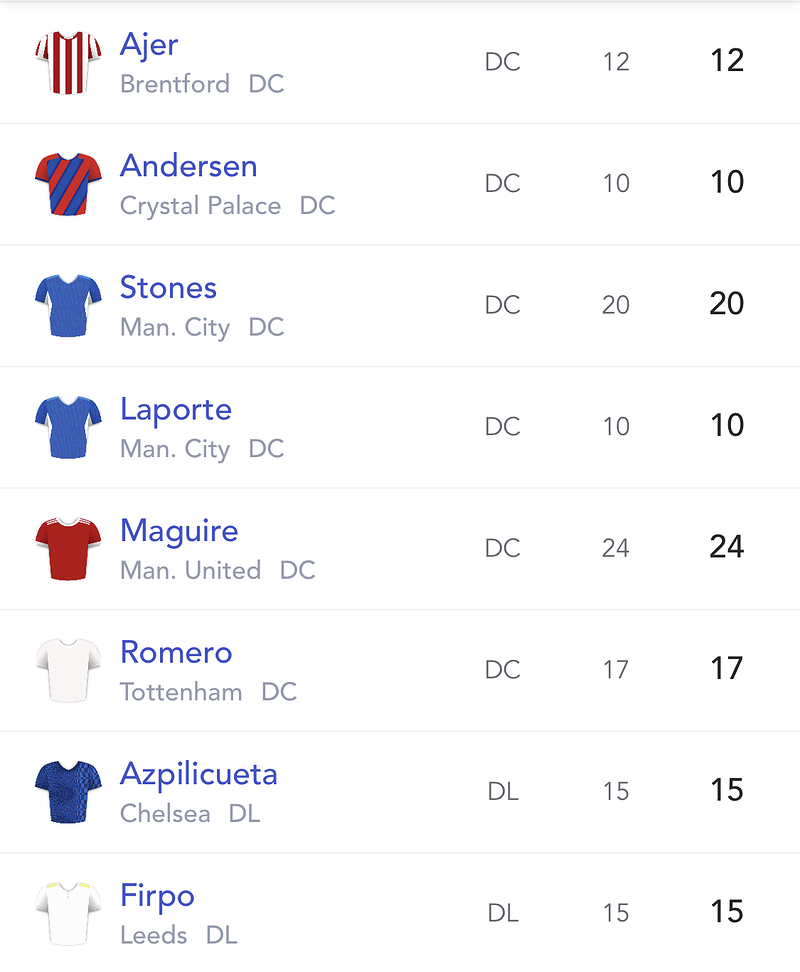
Task: Open player Ajer's profile link
Action: pos(149,45)
